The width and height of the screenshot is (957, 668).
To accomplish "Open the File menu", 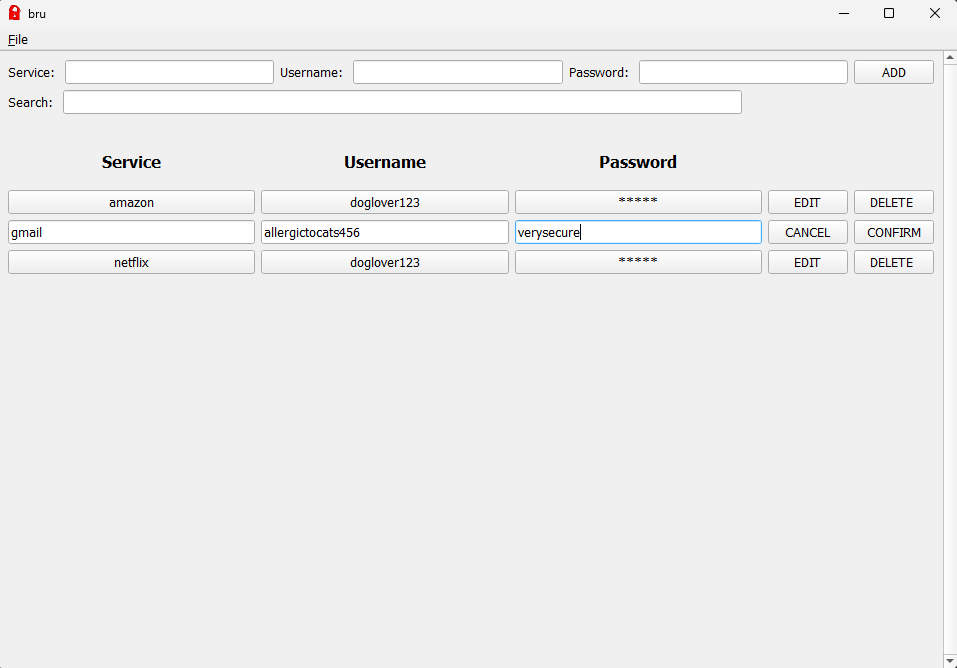I will point(18,40).
